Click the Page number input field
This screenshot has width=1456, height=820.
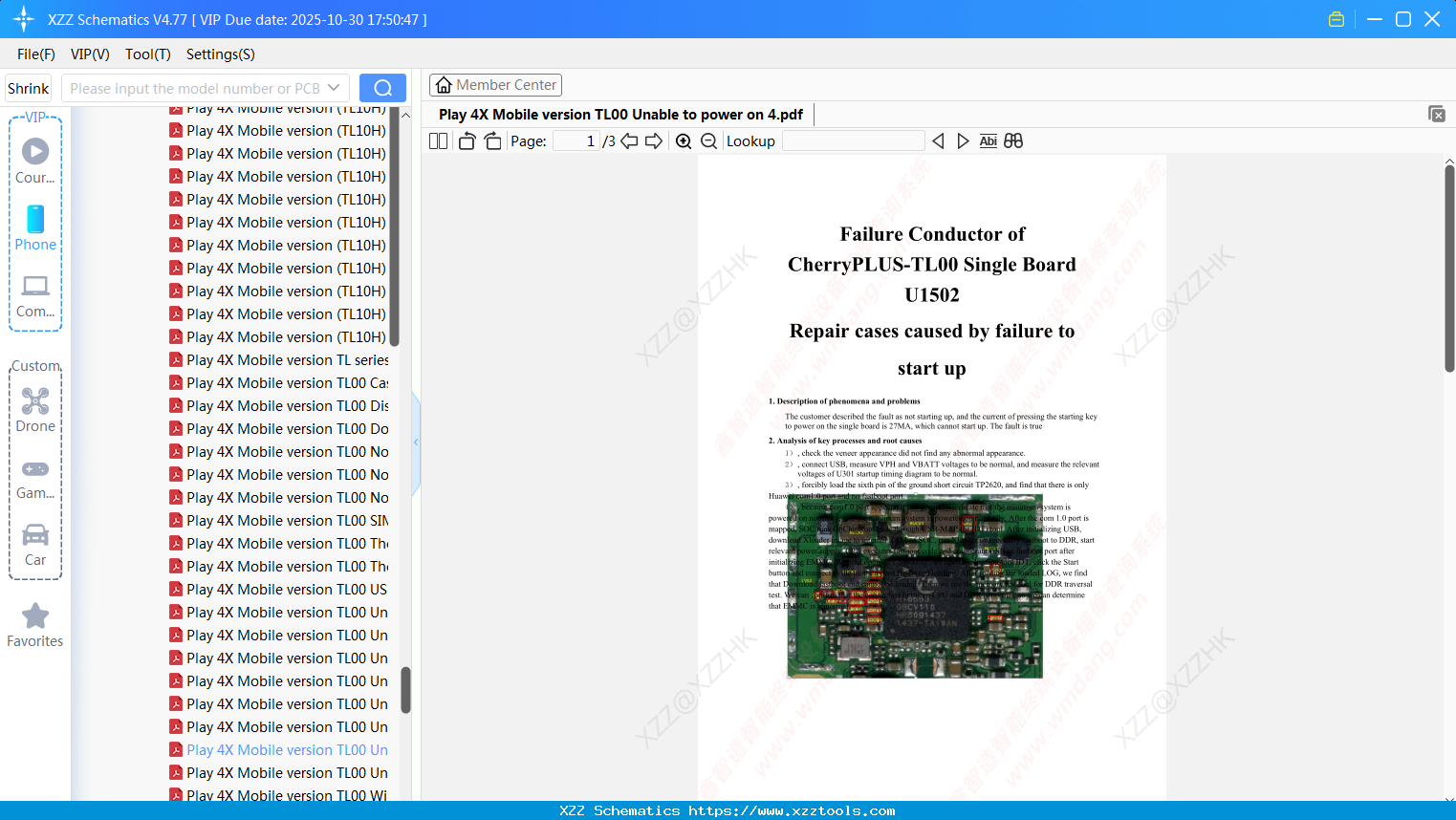tap(576, 141)
